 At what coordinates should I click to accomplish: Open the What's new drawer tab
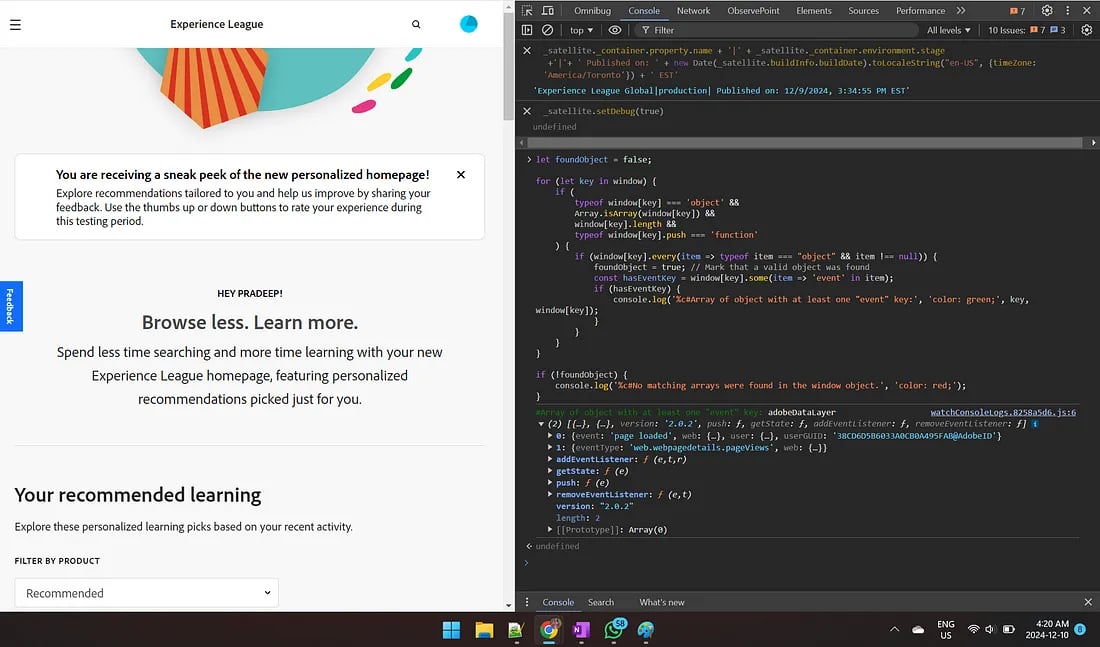pos(662,602)
